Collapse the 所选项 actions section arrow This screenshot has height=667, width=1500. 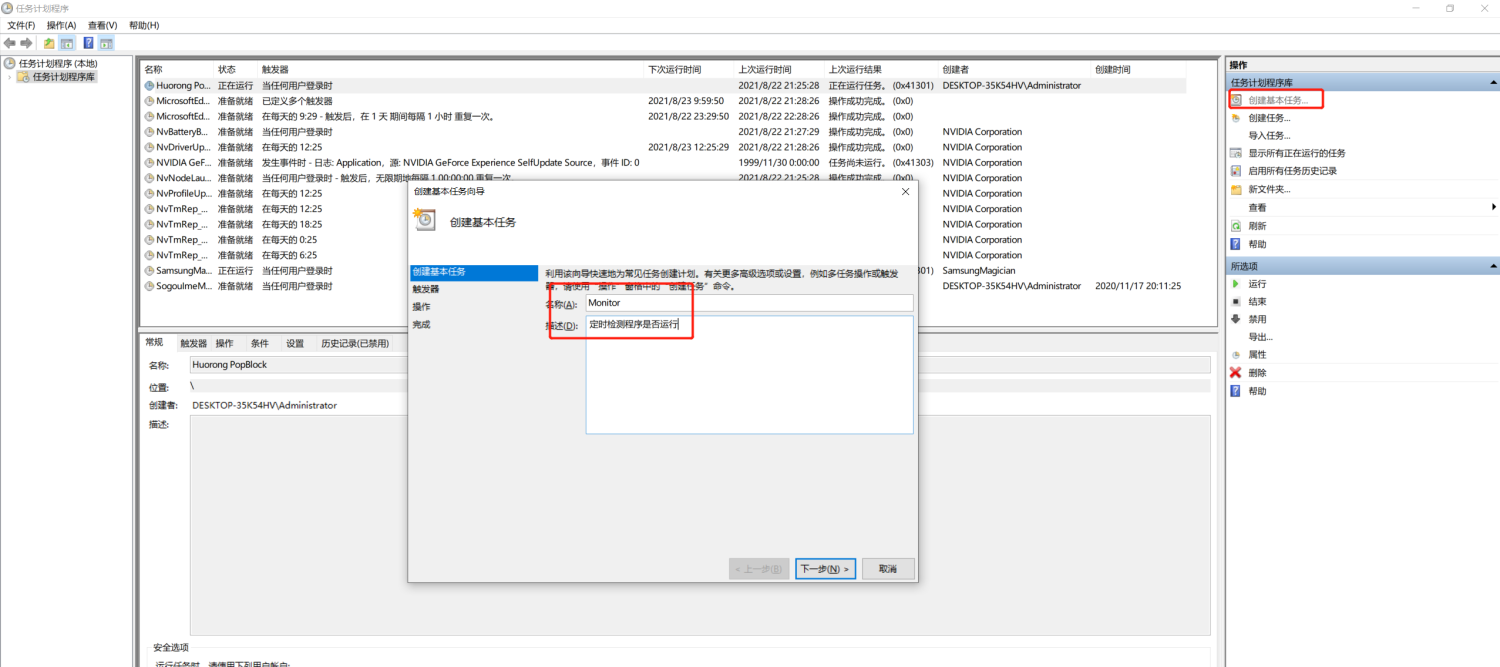(1493, 267)
